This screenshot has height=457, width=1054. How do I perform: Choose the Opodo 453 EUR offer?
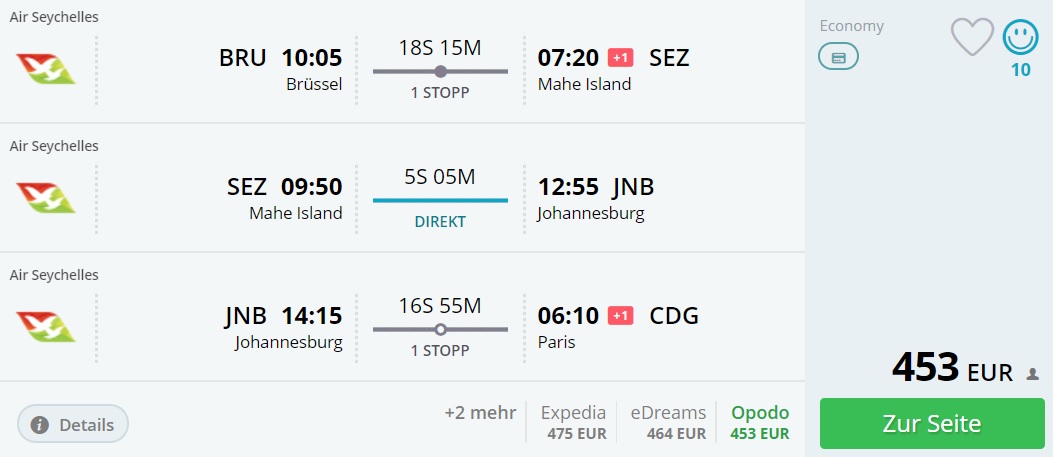[x=760, y=422]
